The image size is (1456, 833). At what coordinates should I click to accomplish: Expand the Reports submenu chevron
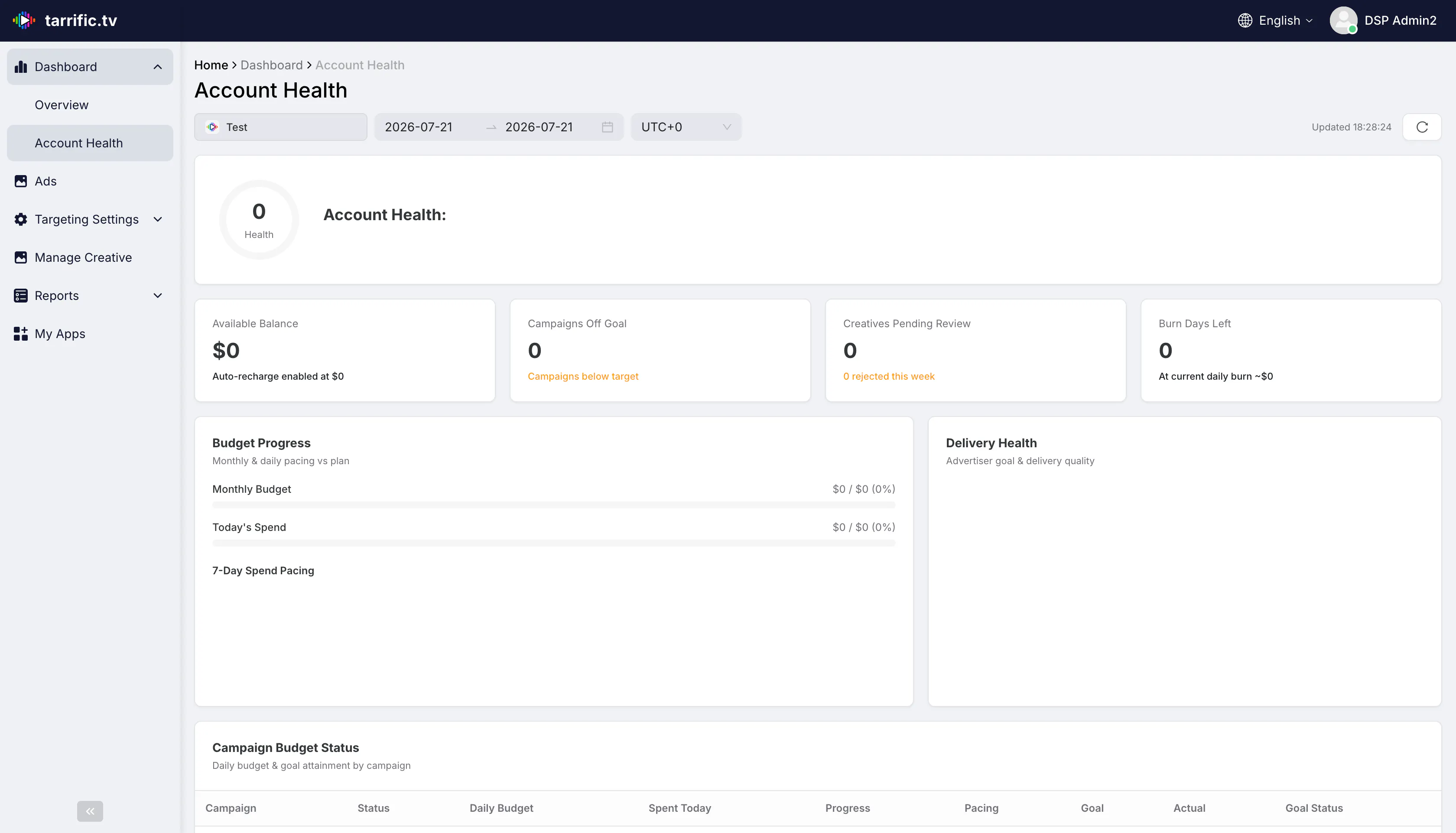pyautogui.click(x=158, y=296)
